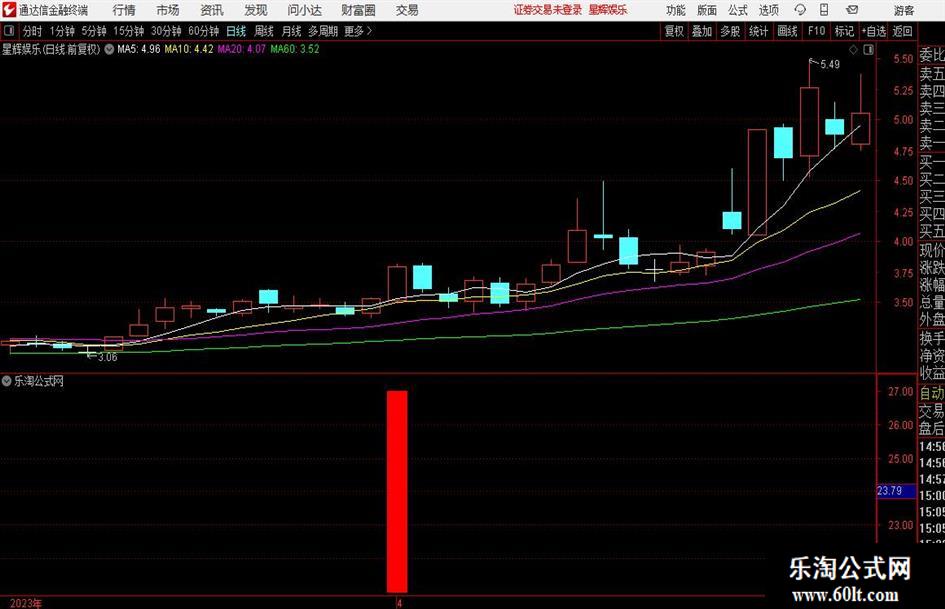The image size is (945, 609).
Task: Select the 日线 daily period tab
Action: pyautogui.click(x=236, y=31)
